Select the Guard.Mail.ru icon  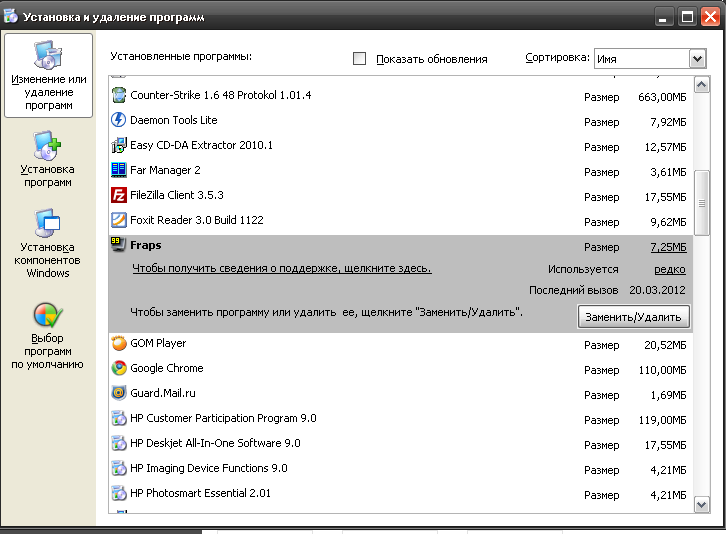pyautogui.click(x=119, y=393)
